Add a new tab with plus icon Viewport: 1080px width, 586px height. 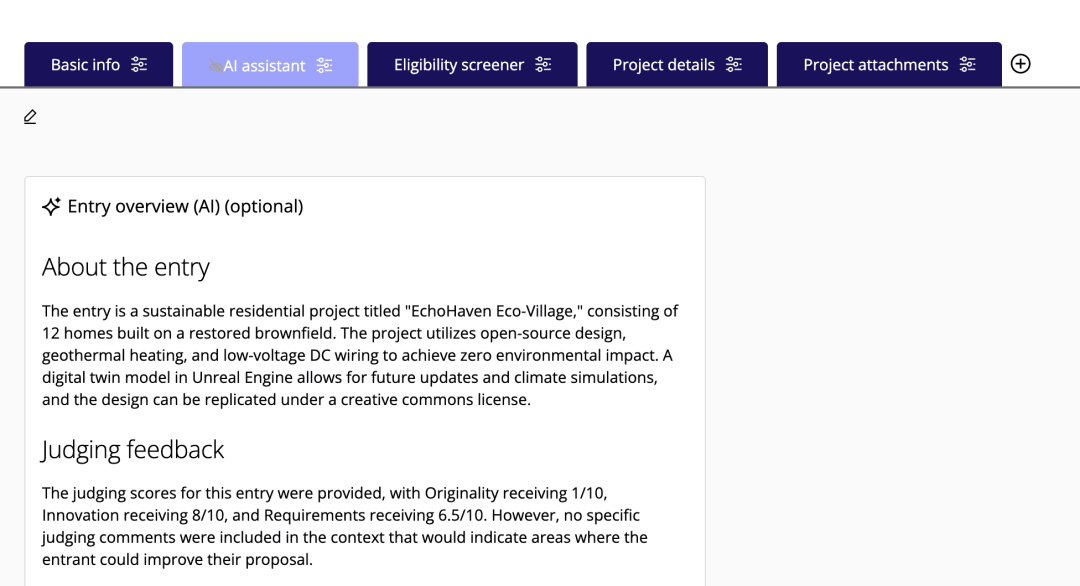click(1020, 64)
